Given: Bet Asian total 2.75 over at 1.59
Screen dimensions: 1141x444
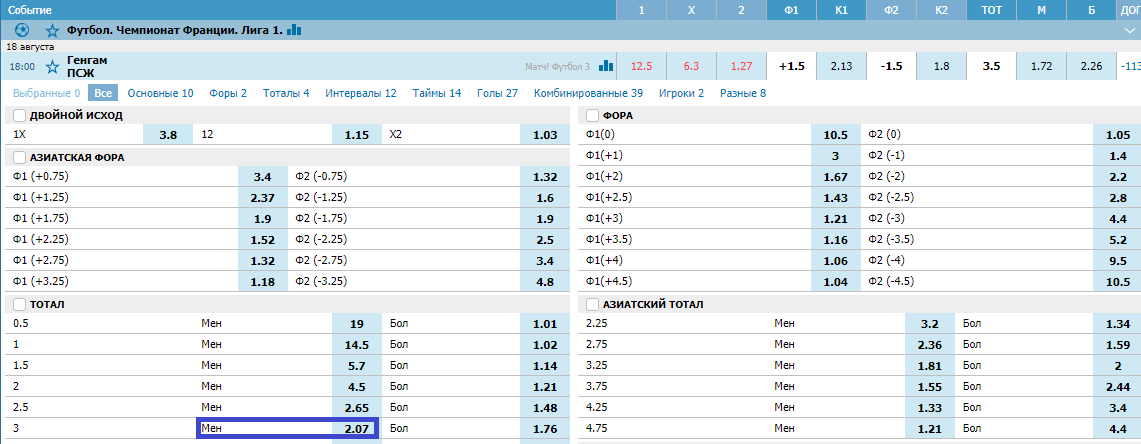Looking at the screenshot, I should point(1117,345).
